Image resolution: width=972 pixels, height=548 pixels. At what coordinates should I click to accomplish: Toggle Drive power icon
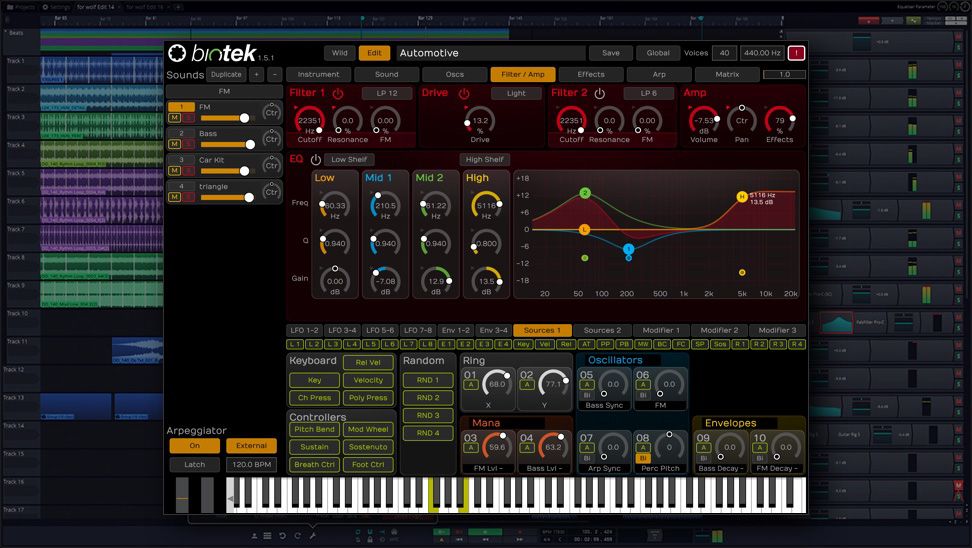pyautogui.click(x=464, y=94)
